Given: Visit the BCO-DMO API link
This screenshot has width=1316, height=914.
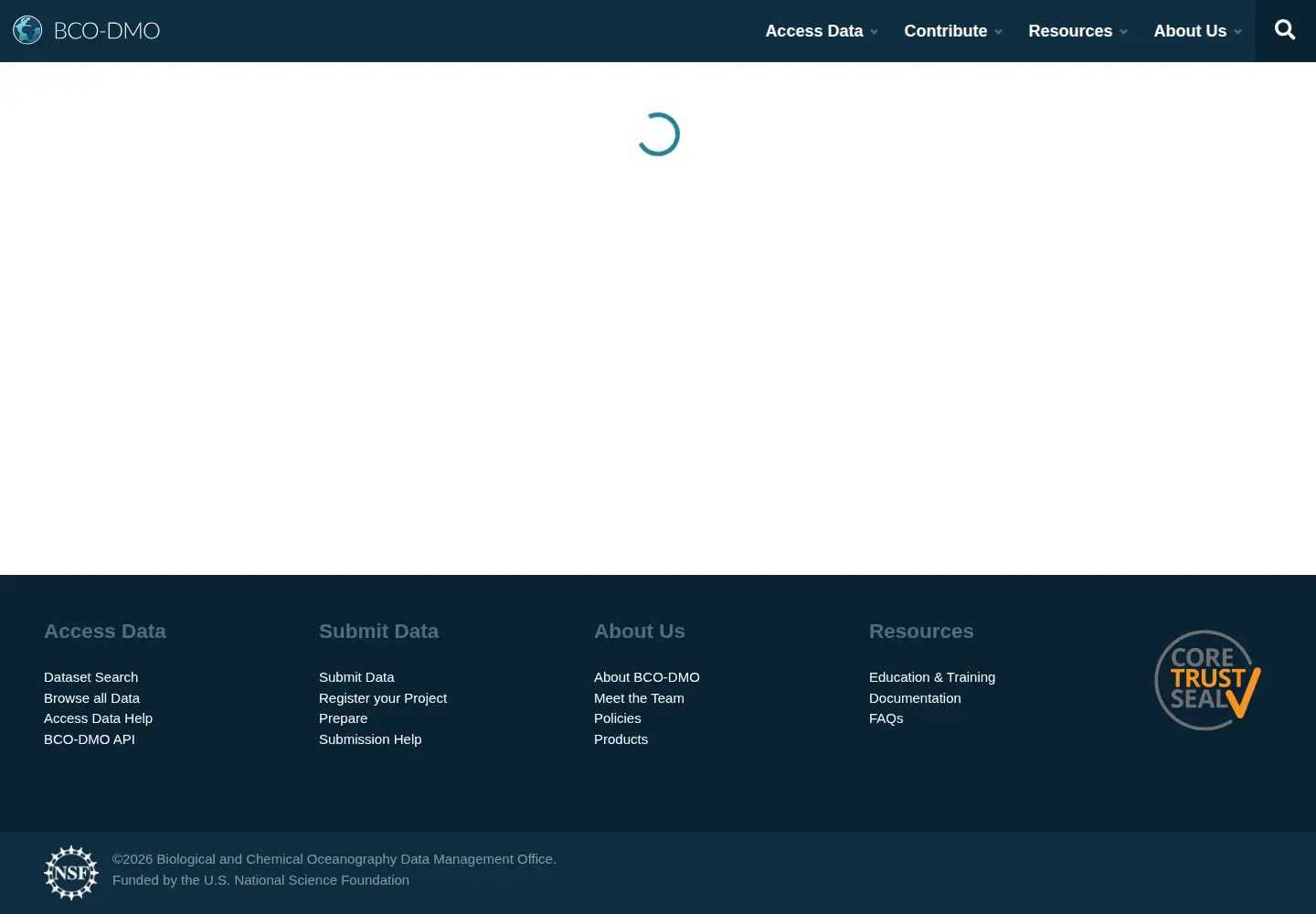Looking at the screenshot, I should pos(90,739).
